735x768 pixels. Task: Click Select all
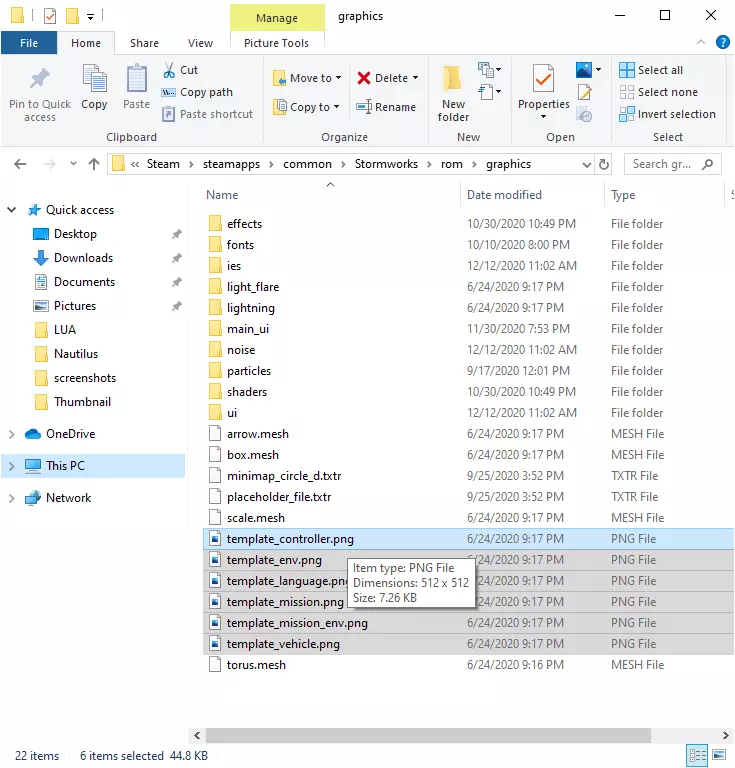click(651, 70)
